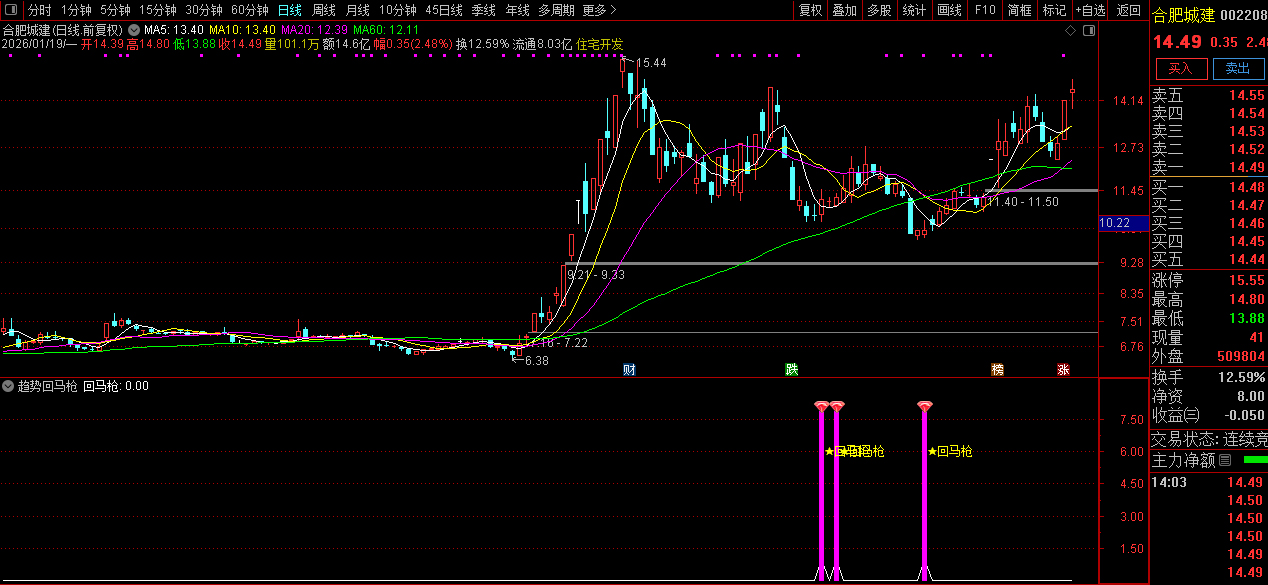
Task: Click the 复权 toolbar button
Action: pos(810,10)
